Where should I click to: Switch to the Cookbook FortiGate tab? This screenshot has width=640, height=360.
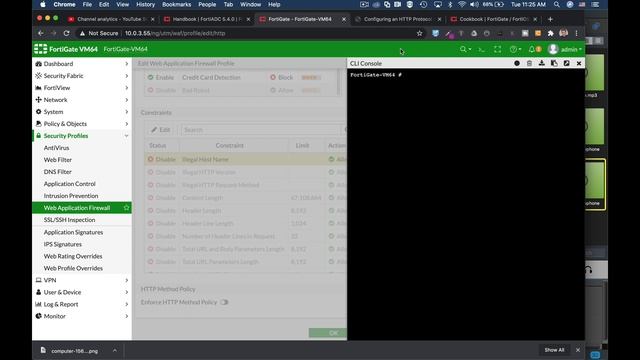(493, 19)
